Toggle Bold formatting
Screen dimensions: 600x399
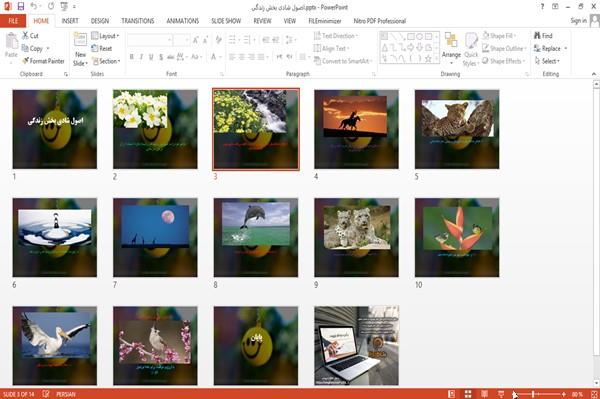click(132, 57)
